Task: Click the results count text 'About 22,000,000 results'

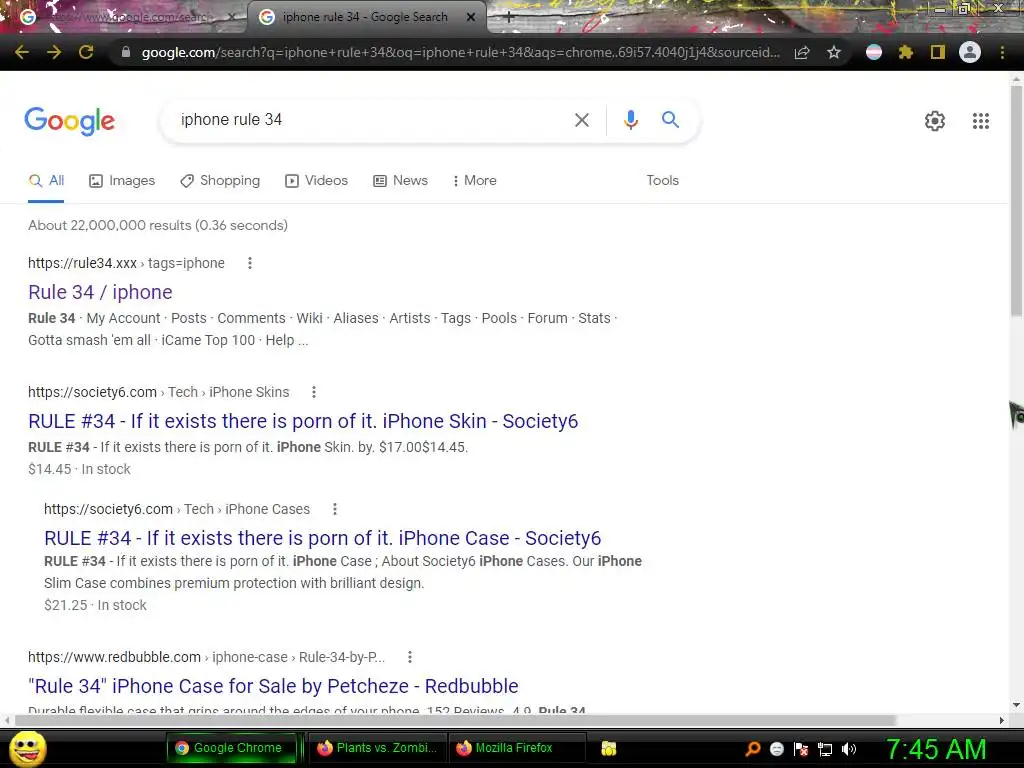Action: point(110,225)
